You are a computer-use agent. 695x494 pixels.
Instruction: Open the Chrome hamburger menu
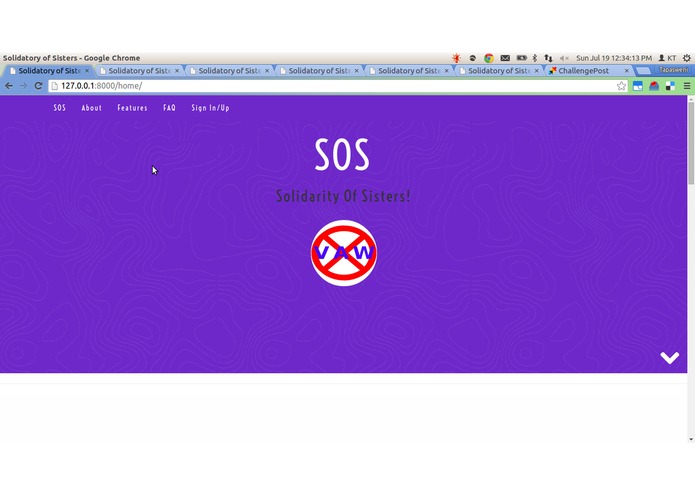pyautogui.click(x=687, y=86)
